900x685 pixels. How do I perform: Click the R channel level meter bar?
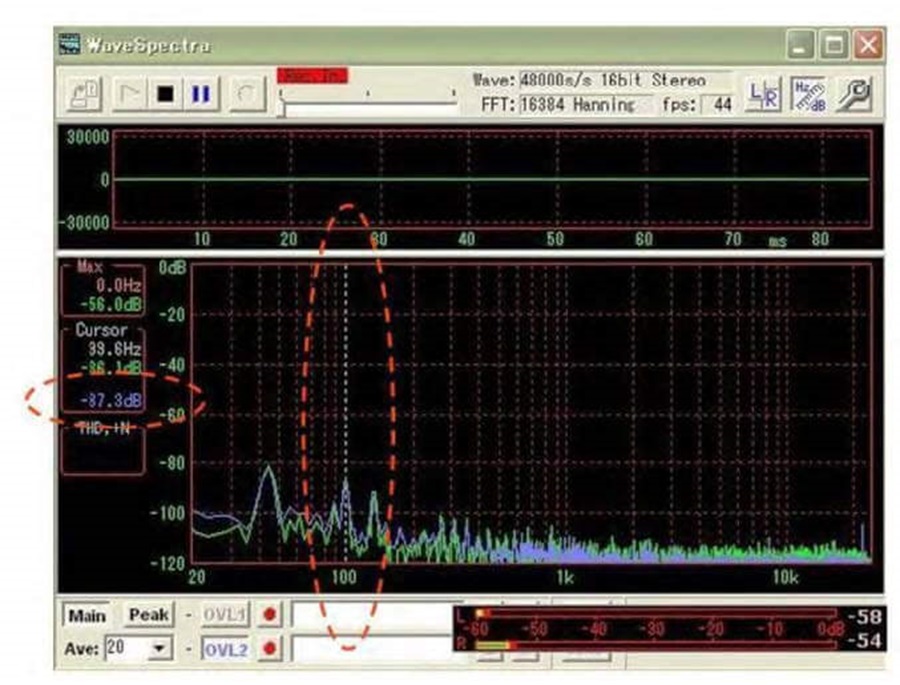[x=654, y=645]
